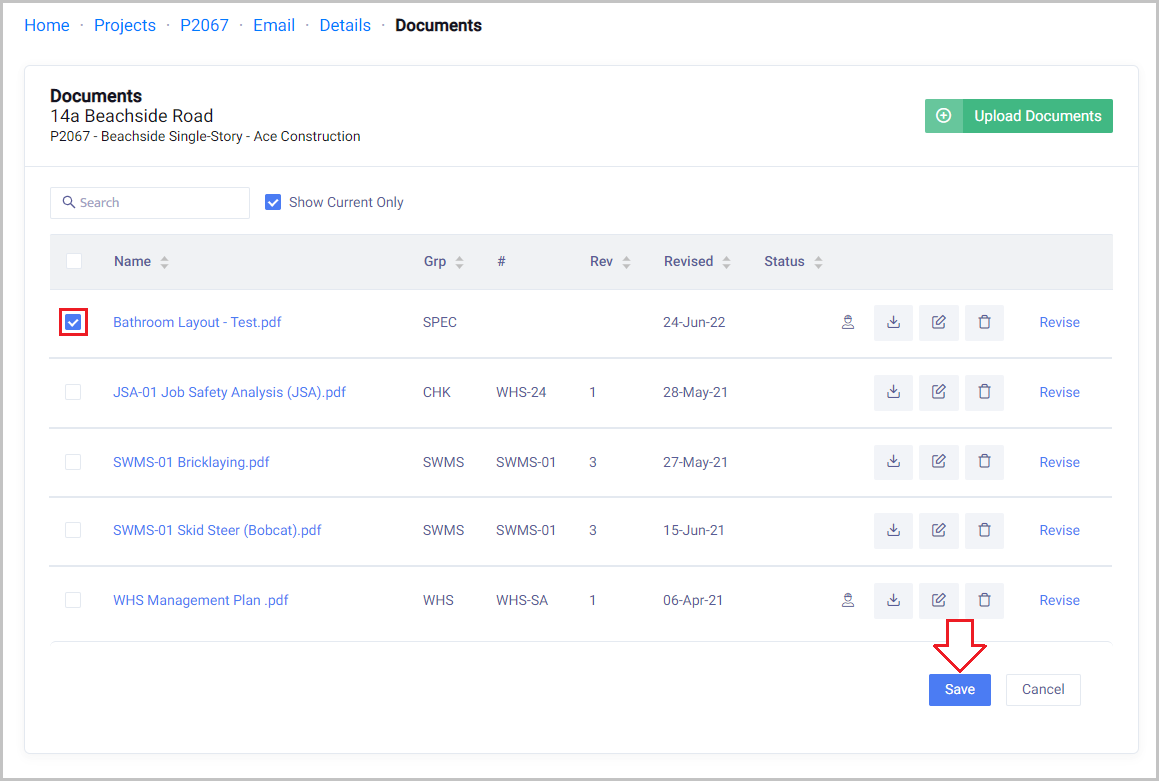Click the person icon on Bathroom Layout row
Screen dimensions: 1159x781
[x=848, y=323]
